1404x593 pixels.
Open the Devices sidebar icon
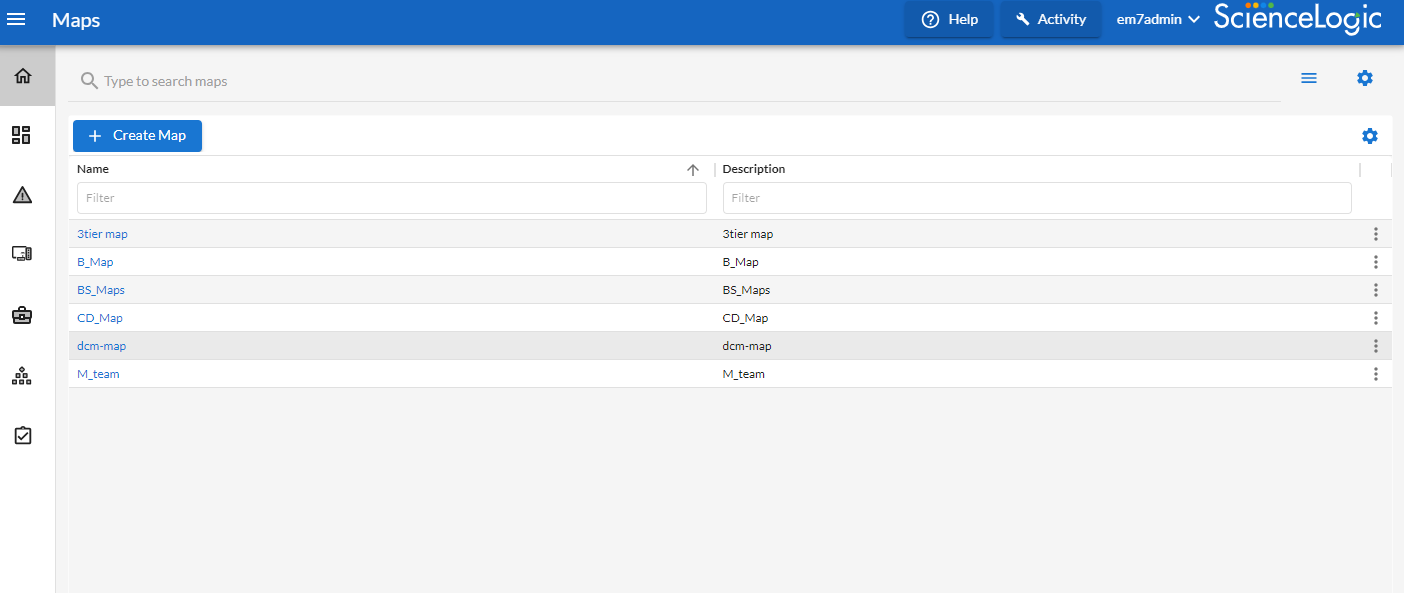click(x=22, y=254)
